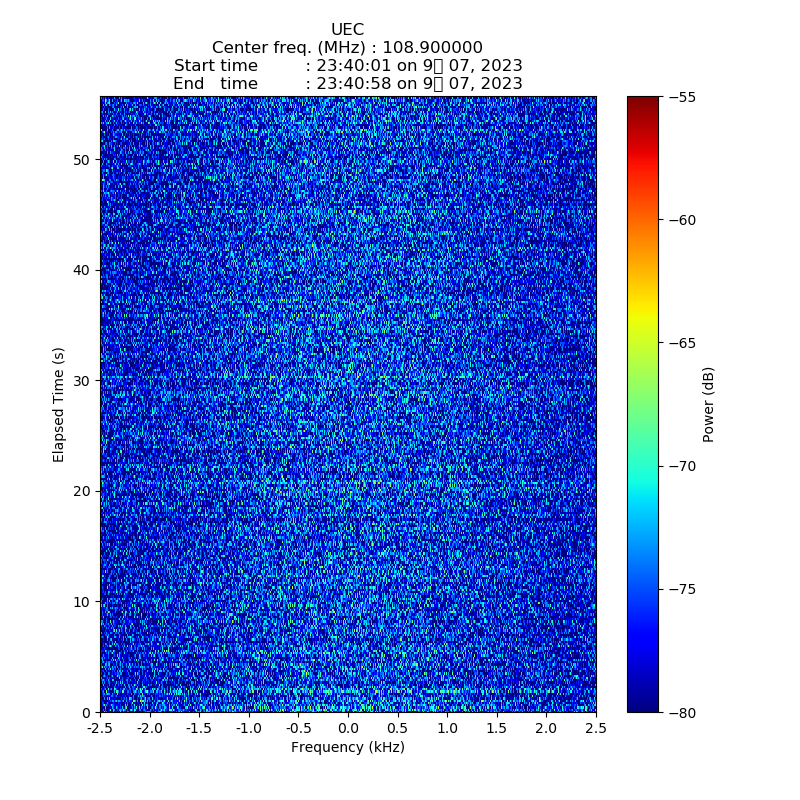Viewport: 800px width, 800px height.
Task: Click the Power (dB) colorbar label
Action: point(708,404)
